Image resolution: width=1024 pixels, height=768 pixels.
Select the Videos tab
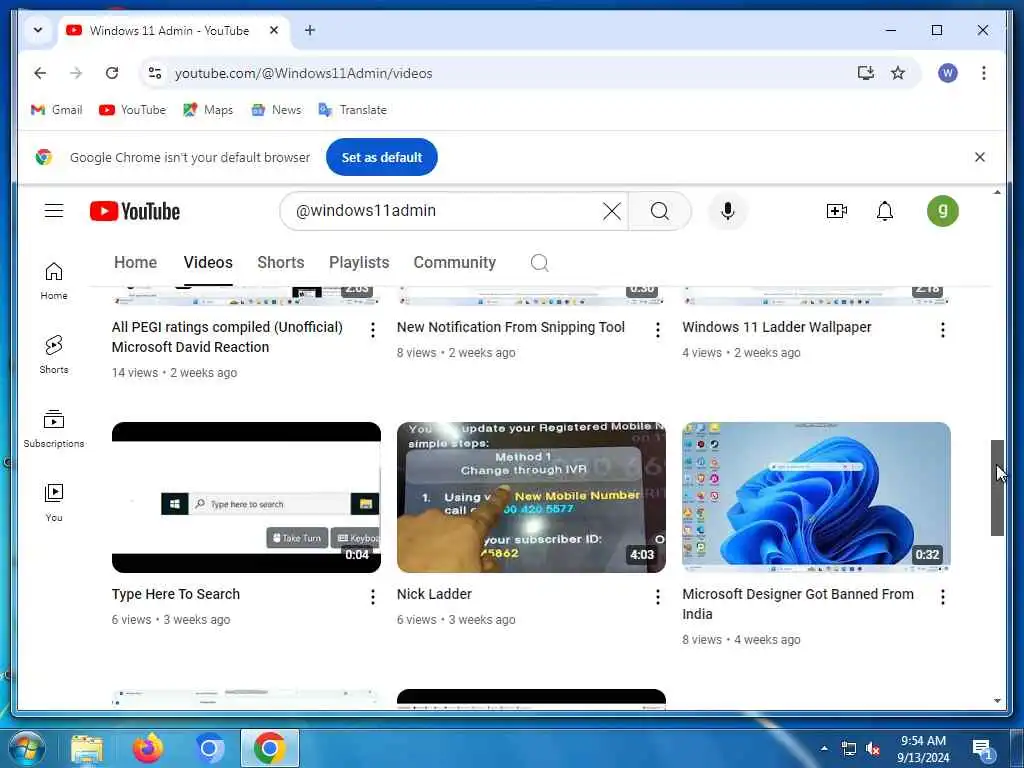(208, 263)
